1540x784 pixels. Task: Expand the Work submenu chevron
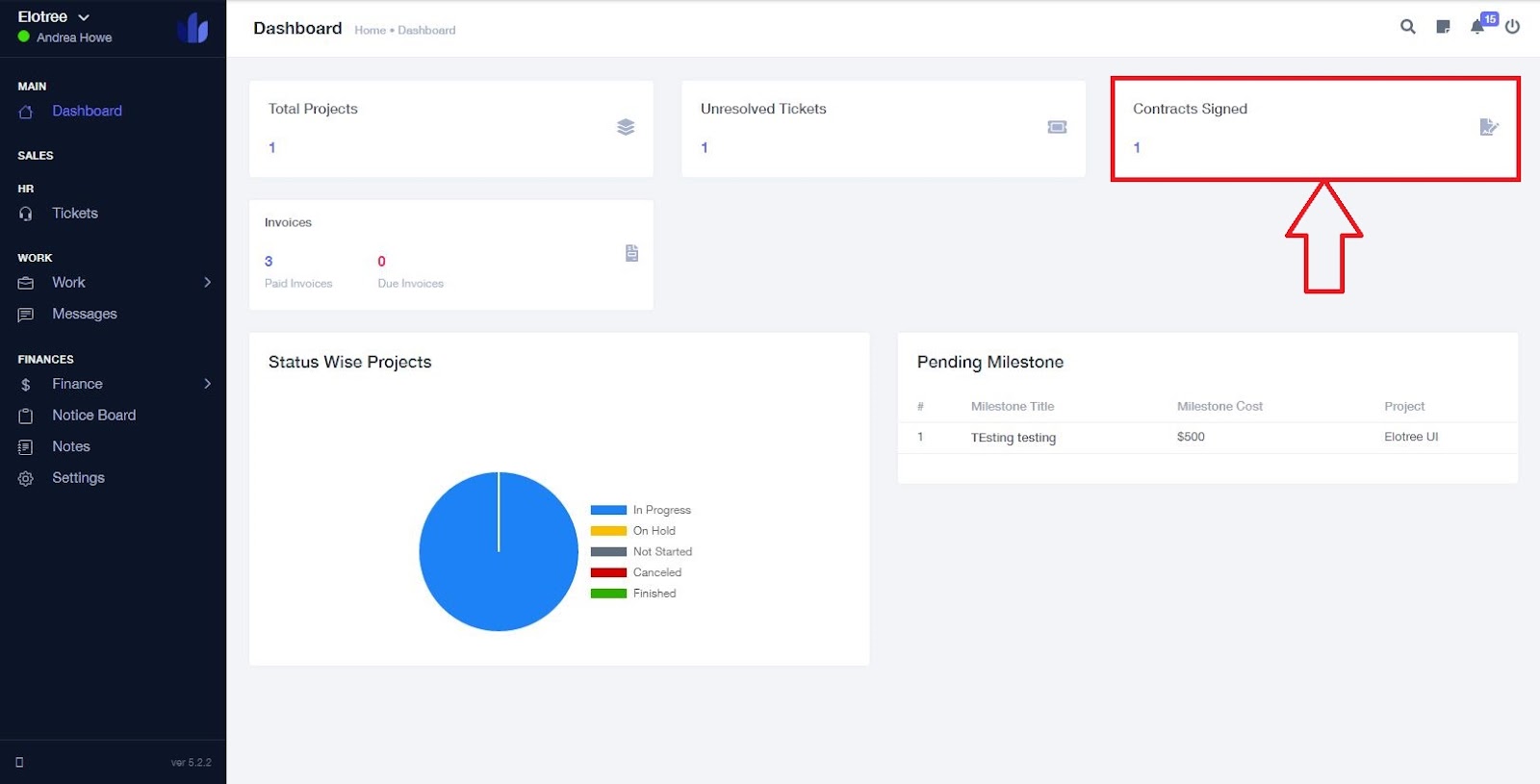pos(208,282)
